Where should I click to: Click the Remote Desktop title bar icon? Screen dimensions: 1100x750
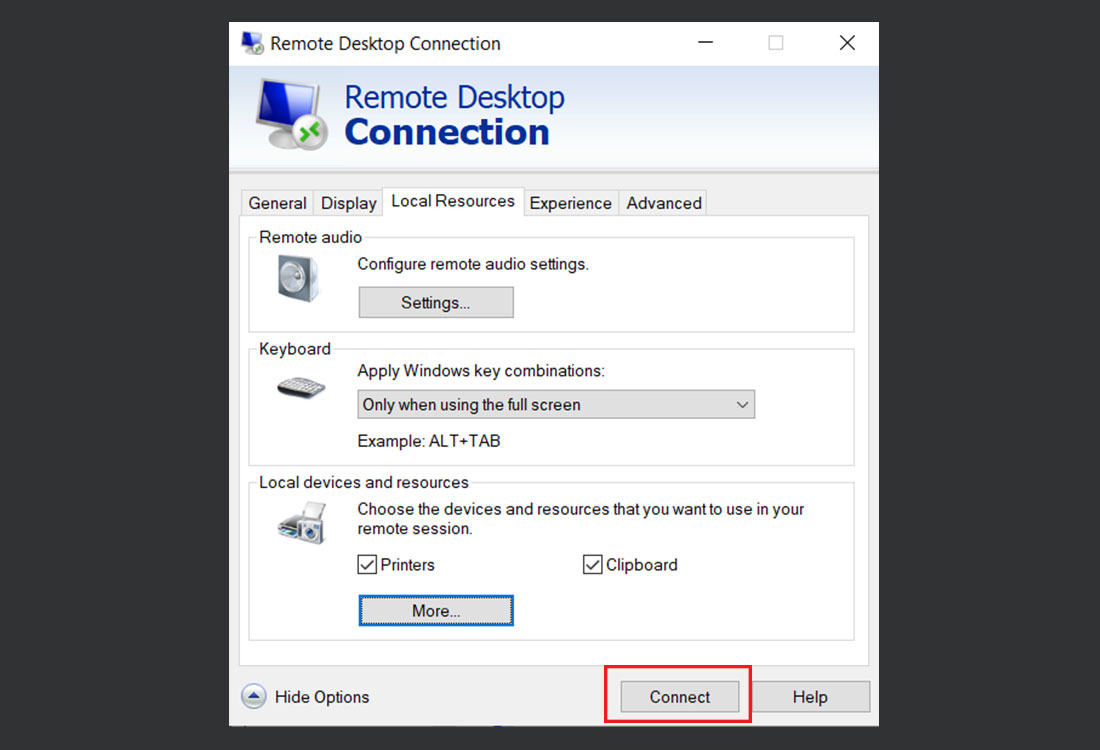pos(252,43)
